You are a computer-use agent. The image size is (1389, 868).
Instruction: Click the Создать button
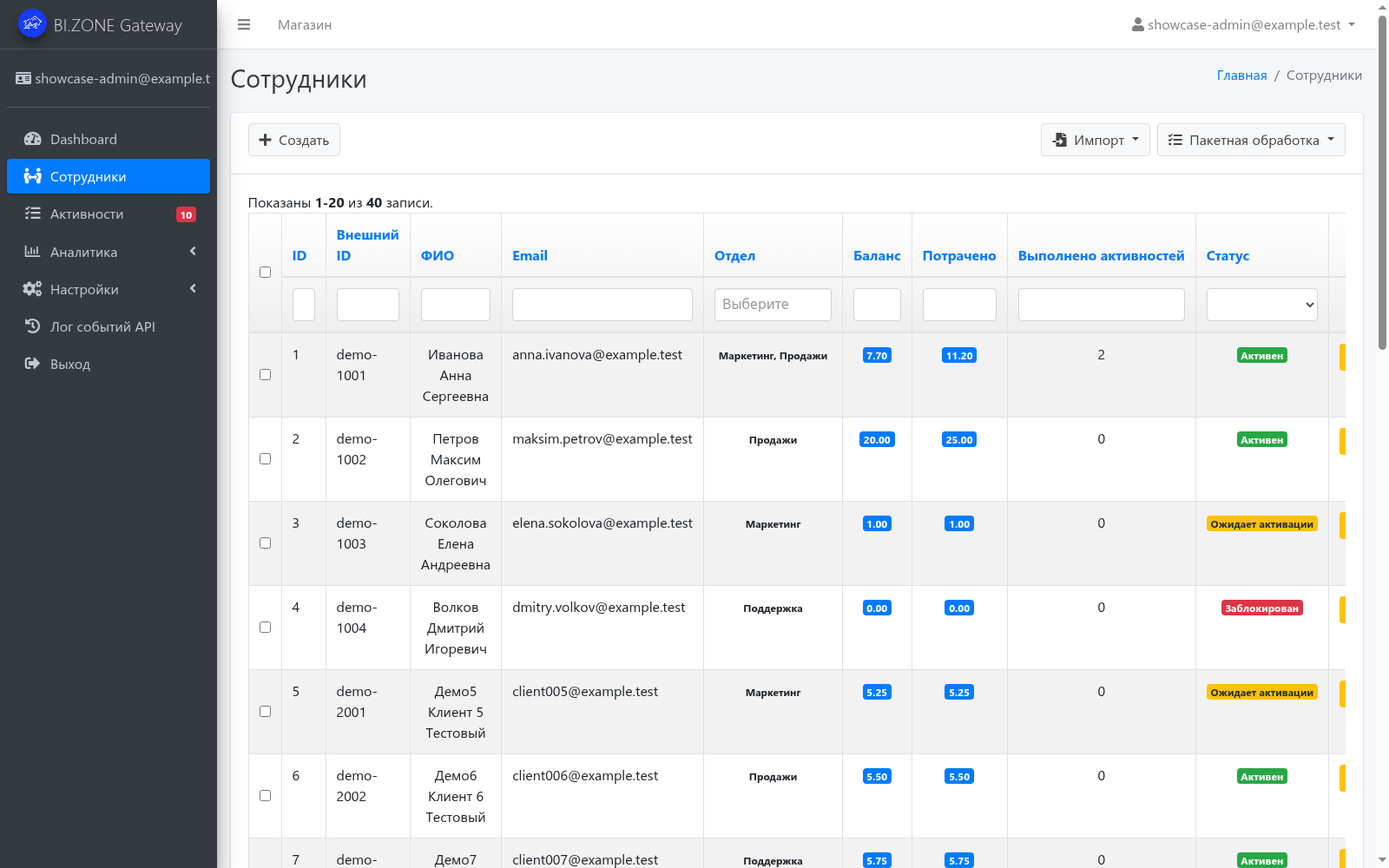coord(294,140)
